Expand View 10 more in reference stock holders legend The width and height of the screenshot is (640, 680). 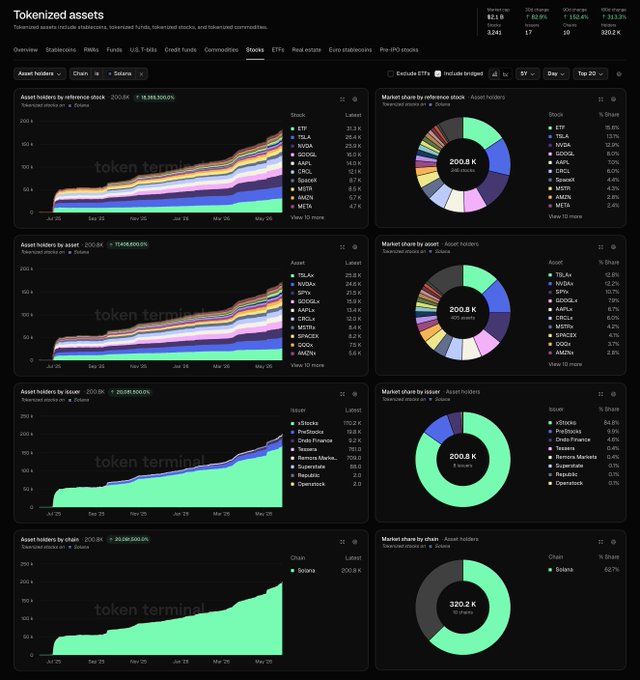(307, 217)
